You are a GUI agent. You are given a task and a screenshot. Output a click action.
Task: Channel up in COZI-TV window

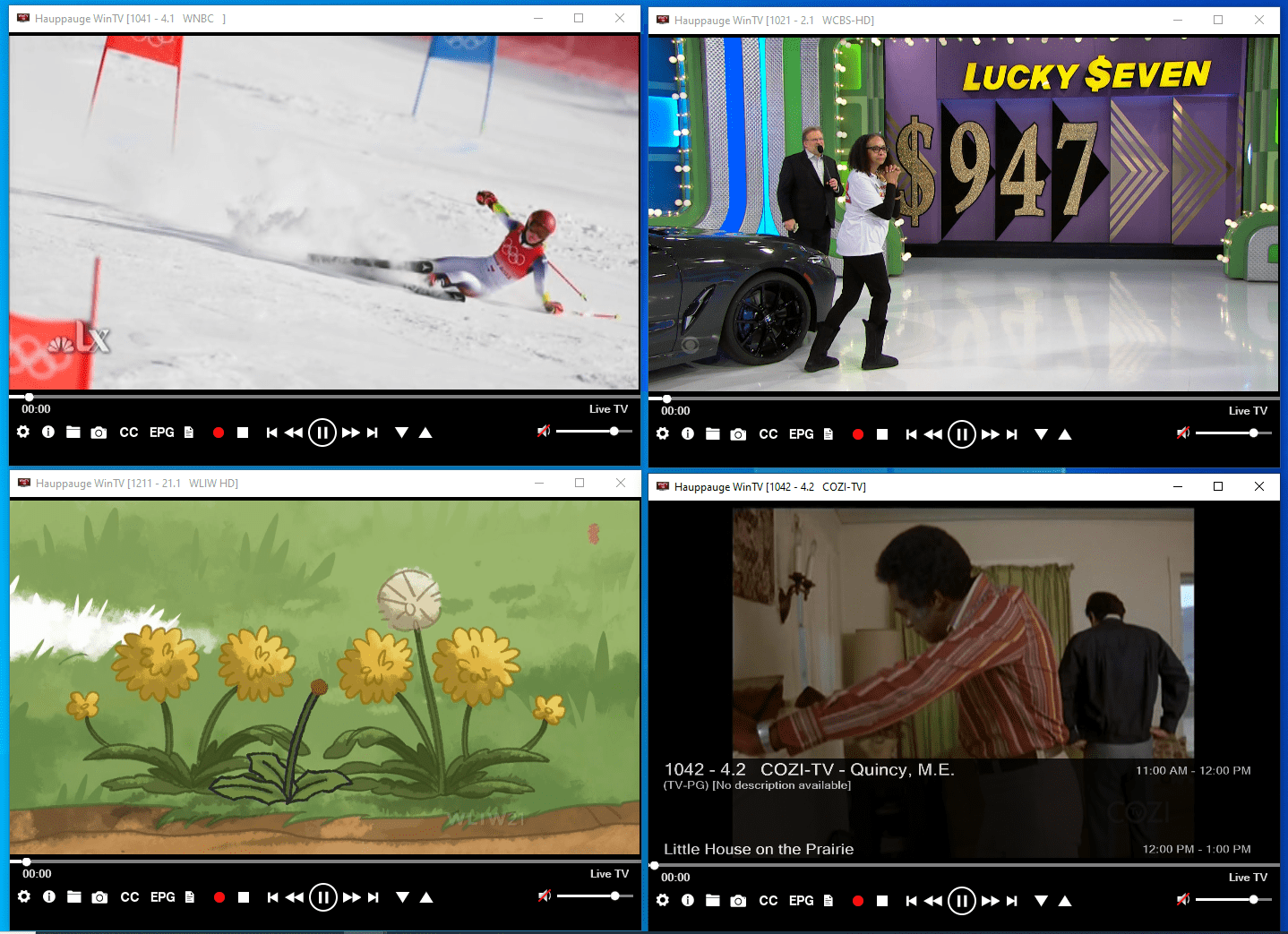click(x=1065, y=901)
